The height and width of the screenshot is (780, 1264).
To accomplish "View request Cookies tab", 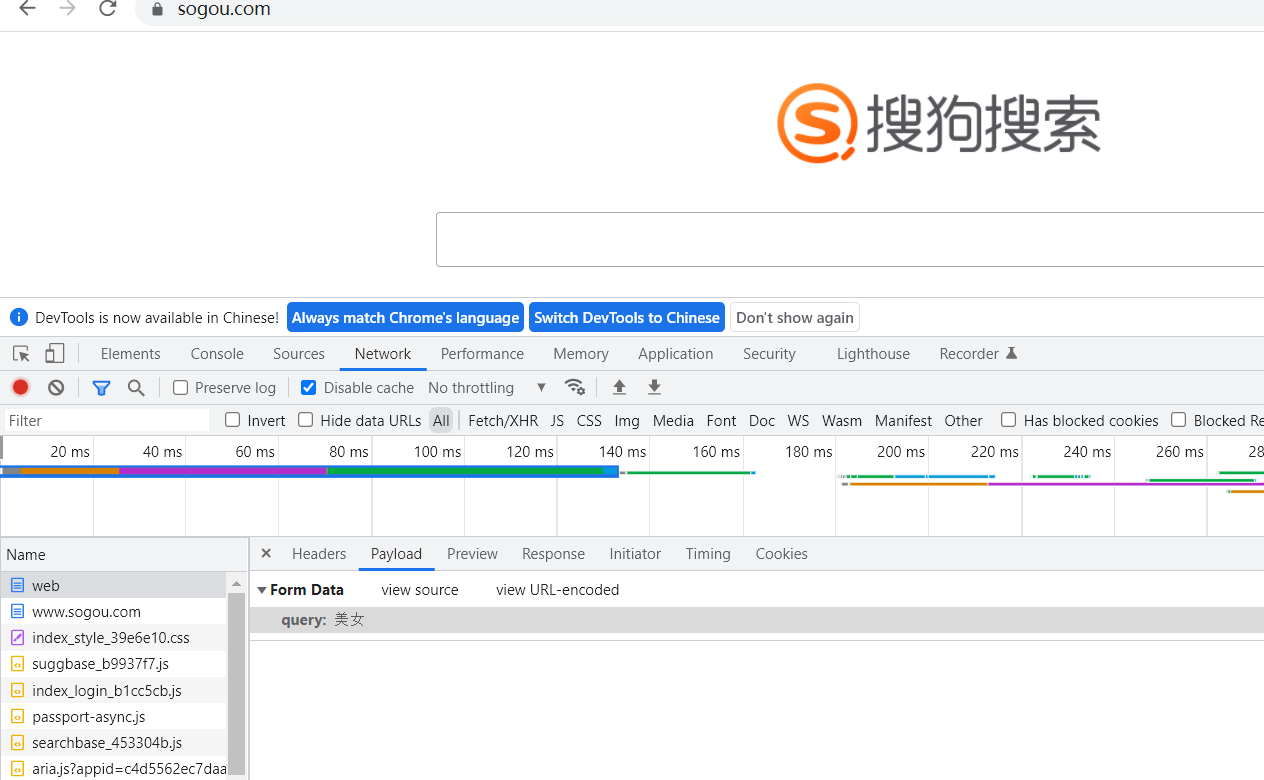I will coord(781,554).
